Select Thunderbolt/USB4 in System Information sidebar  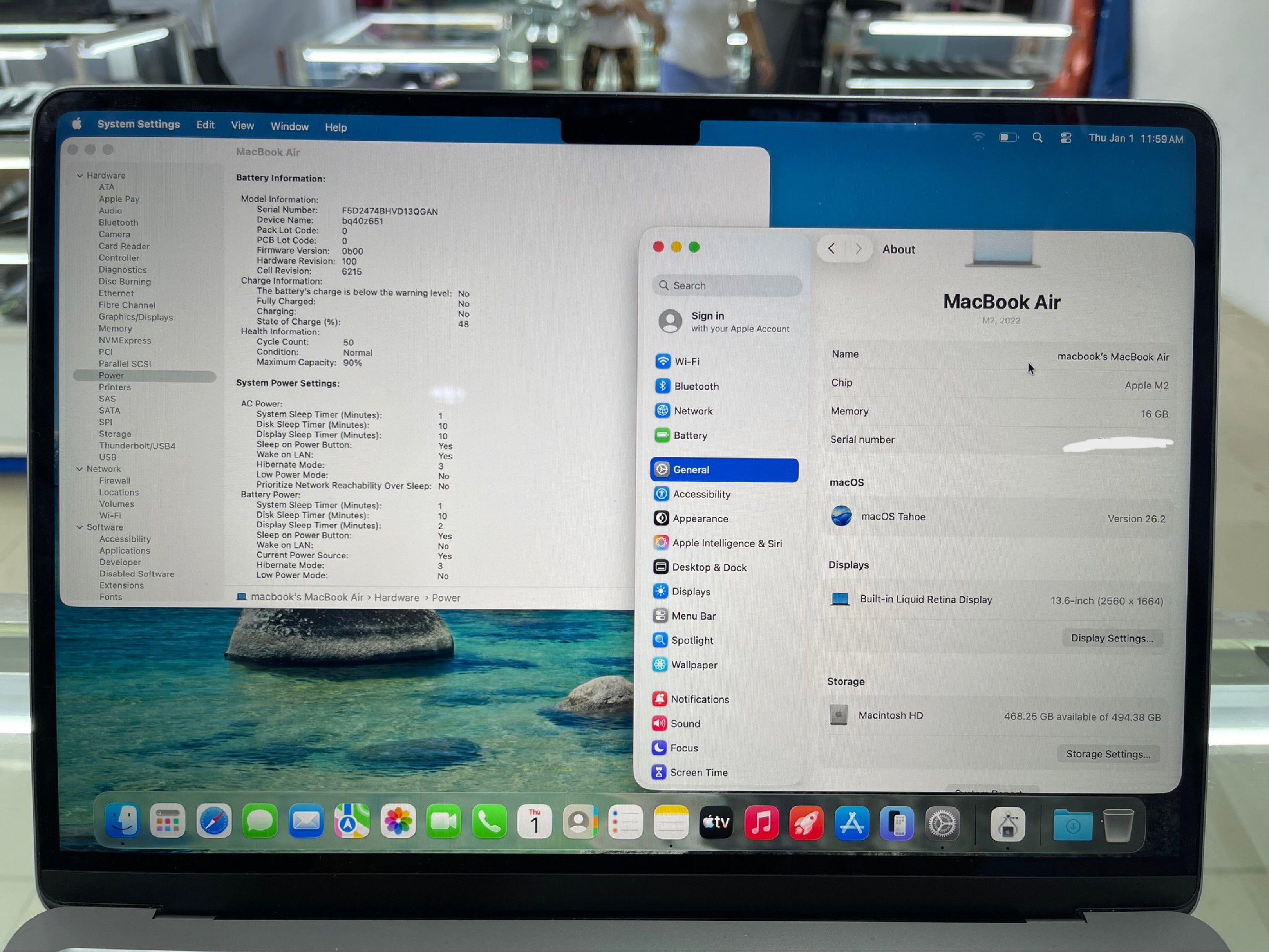pos(137,446)
